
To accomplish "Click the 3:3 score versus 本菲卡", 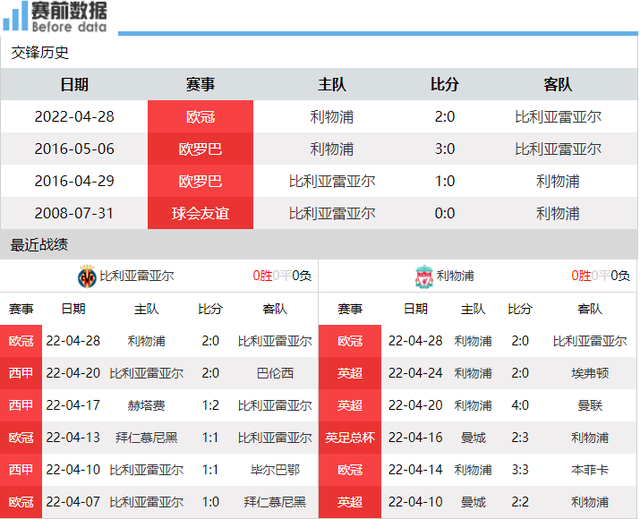I will (x=520, y=470).
